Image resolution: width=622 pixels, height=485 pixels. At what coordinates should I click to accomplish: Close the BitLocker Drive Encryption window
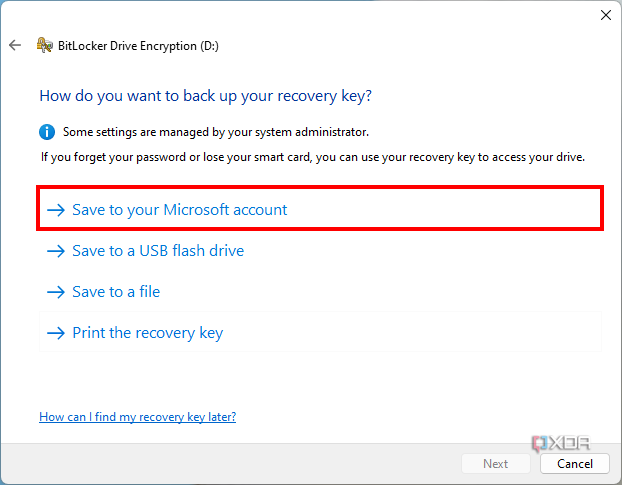pos(605,15)
